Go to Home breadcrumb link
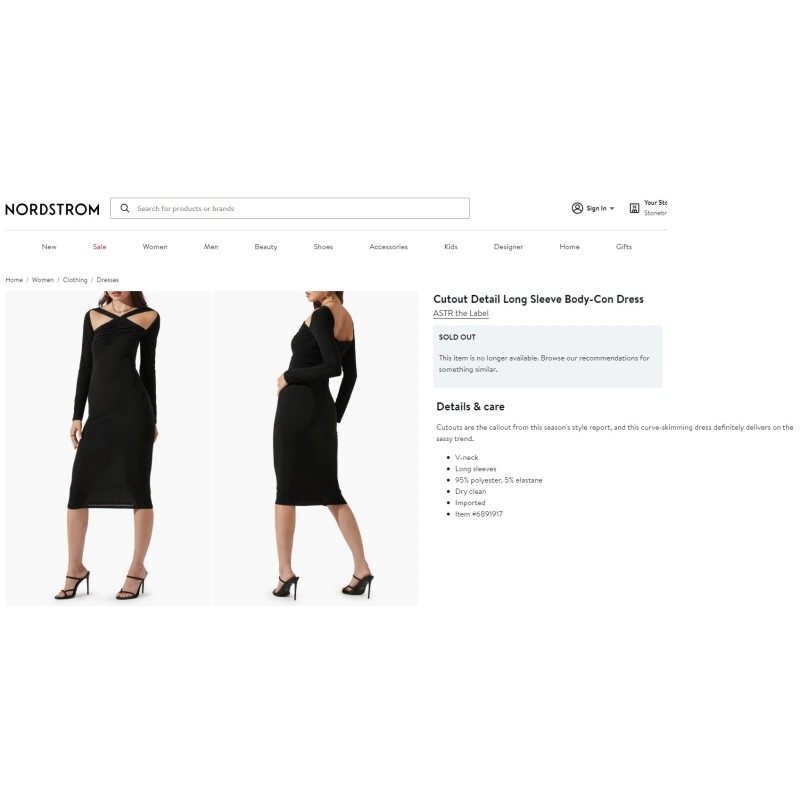 tap(14, 280)
